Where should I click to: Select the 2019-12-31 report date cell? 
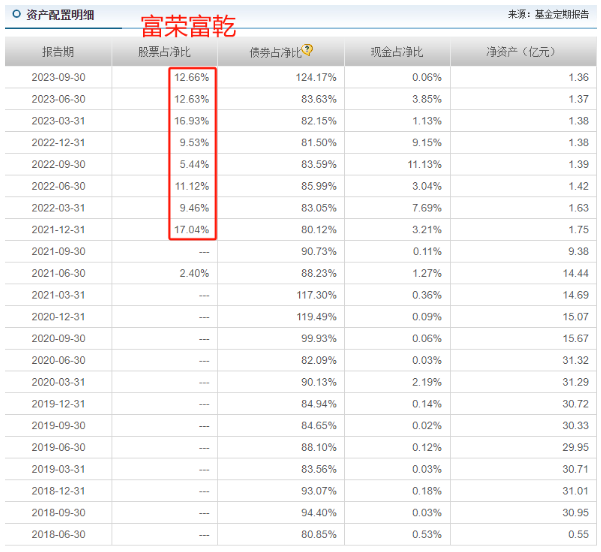pyautogui.click(x=58, y=404)
